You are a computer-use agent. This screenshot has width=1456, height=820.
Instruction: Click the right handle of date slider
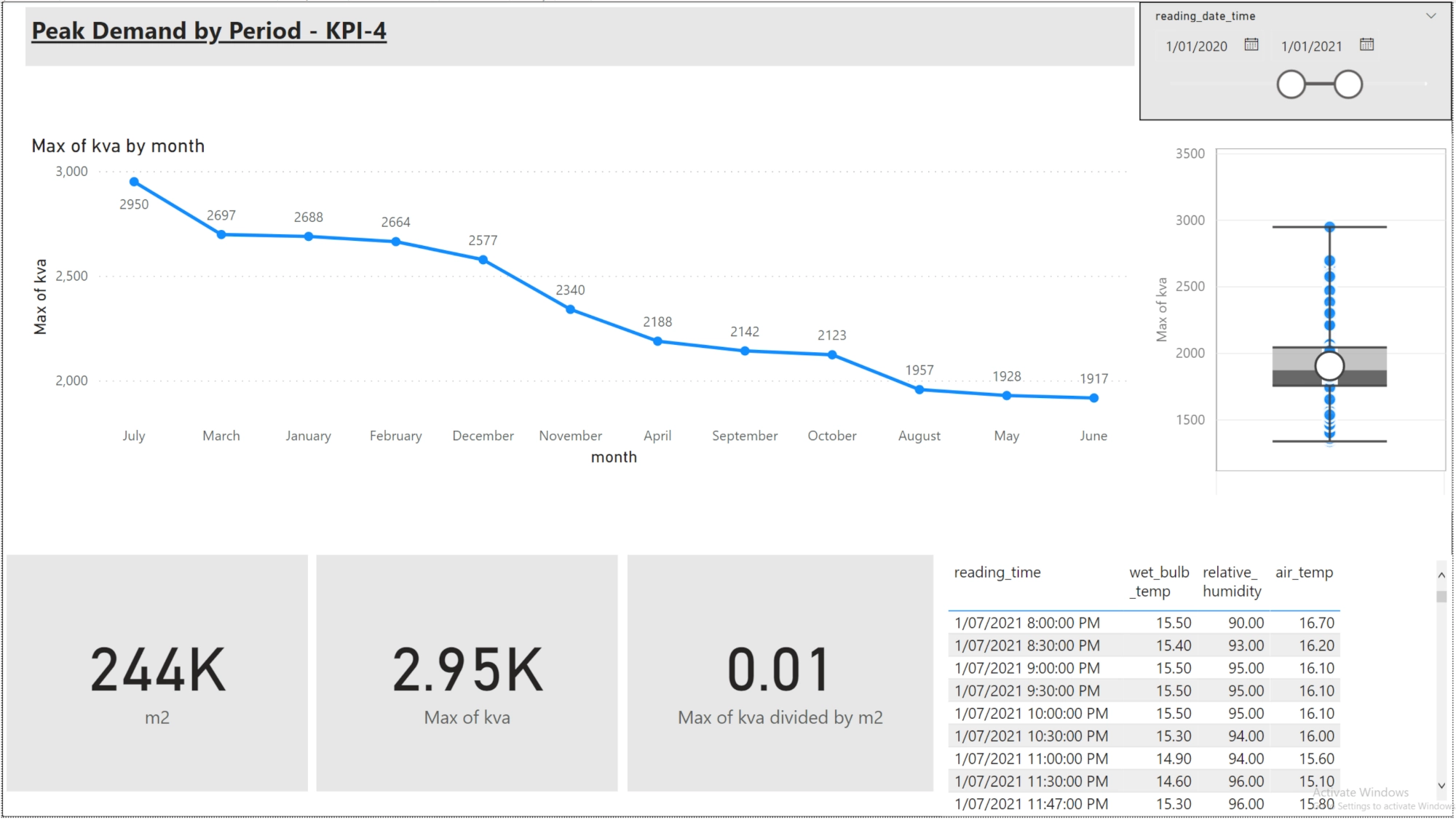point(1348,84)
